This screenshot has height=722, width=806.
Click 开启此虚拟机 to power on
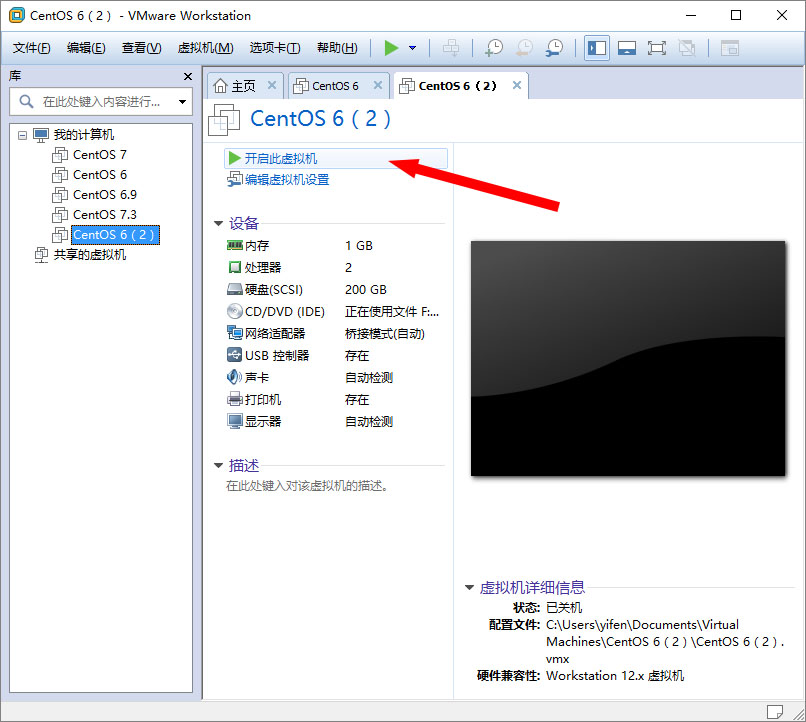pos(280,158)
